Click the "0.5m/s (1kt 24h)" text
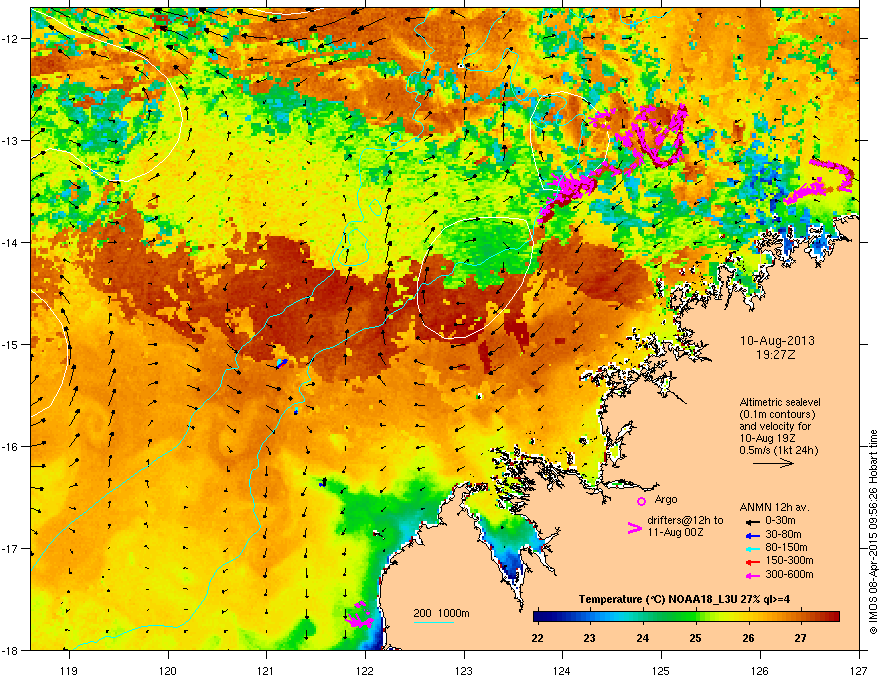The width and height of the screenshot is (880, 680). point(778,451)
